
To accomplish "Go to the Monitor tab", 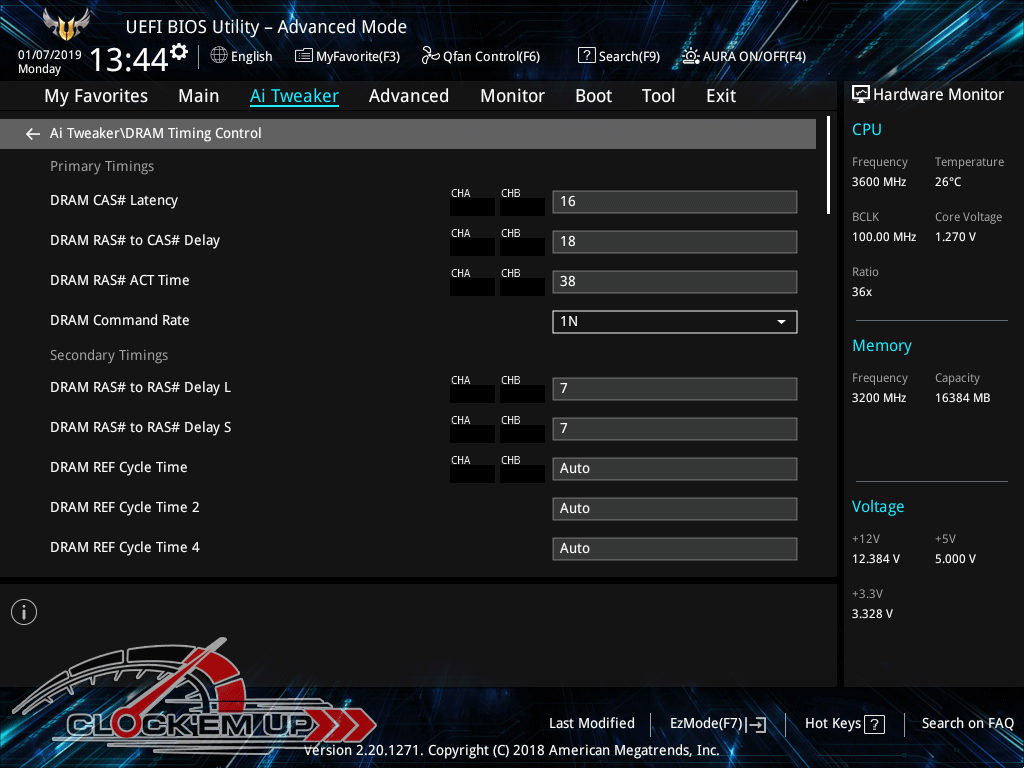I will 512,96.
